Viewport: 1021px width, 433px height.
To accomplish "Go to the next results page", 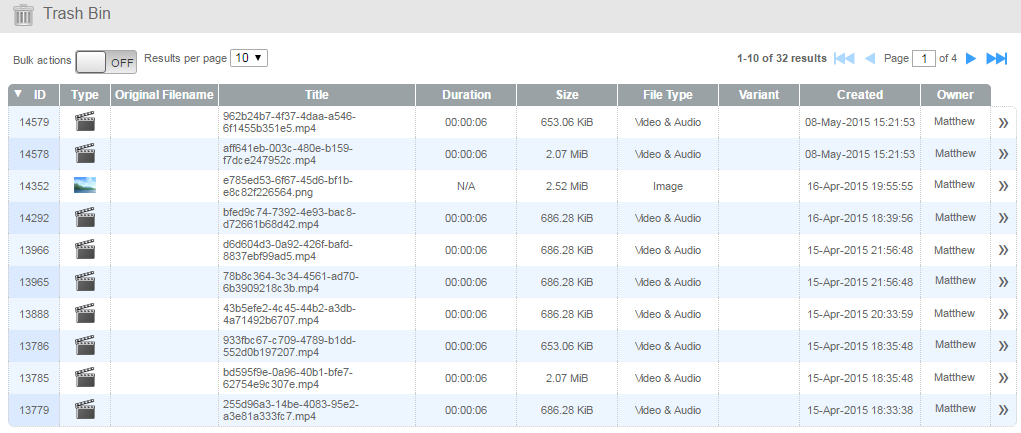I will pyautogui.click(x=971, y=59).
